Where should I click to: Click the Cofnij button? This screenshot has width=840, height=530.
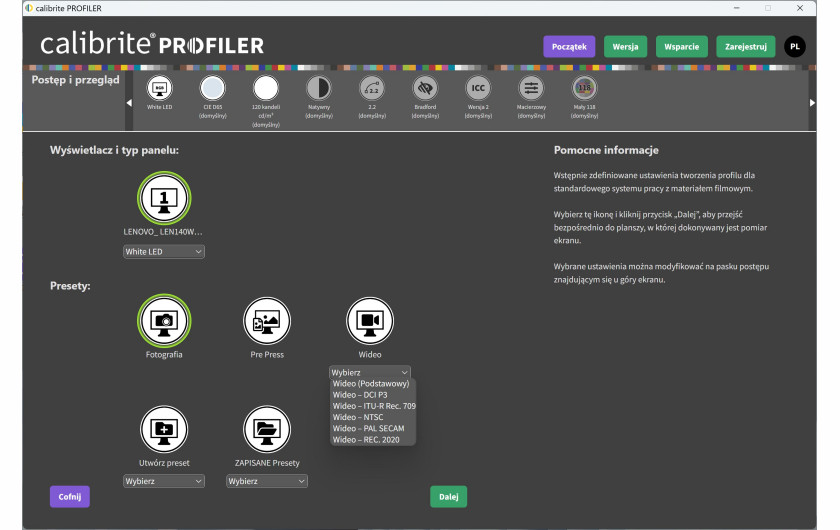click(x=70, y=497)
